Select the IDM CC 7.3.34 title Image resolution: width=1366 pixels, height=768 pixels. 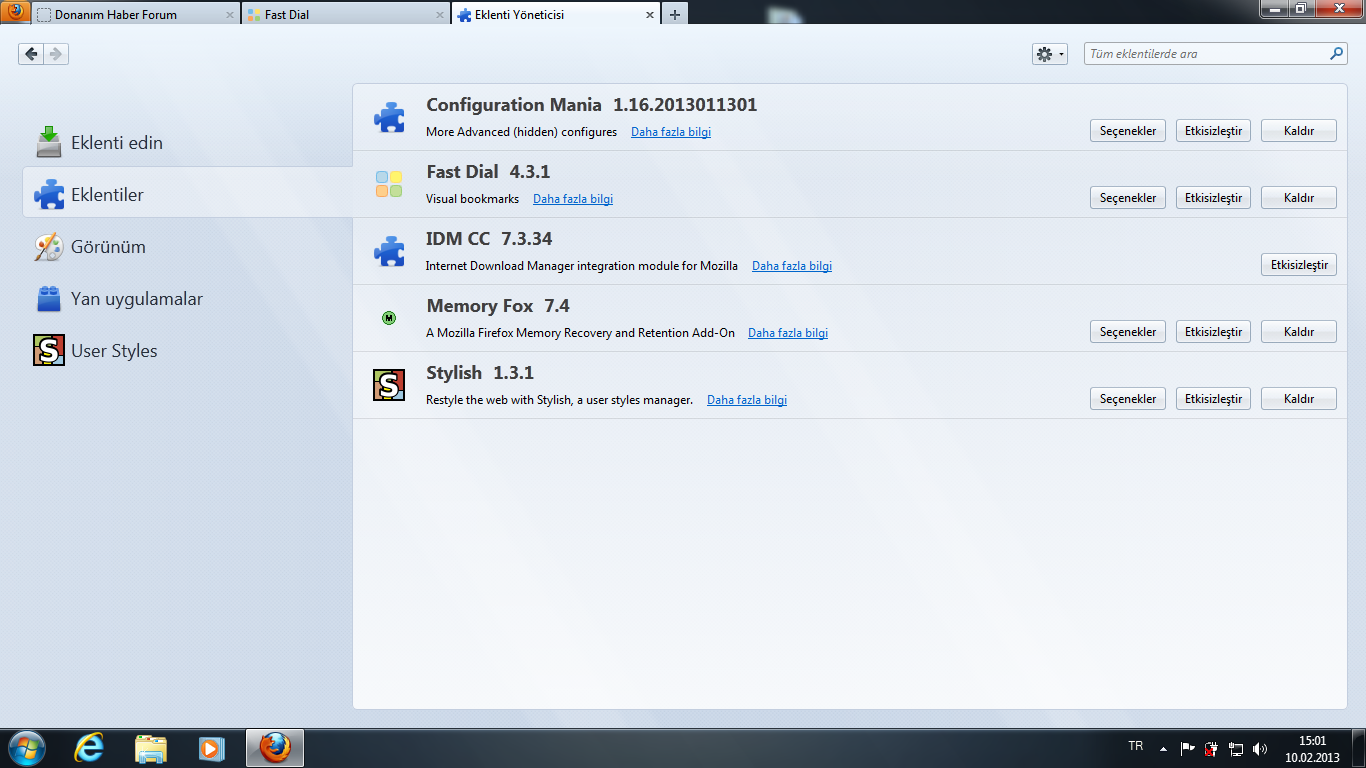tap(489, 239)
